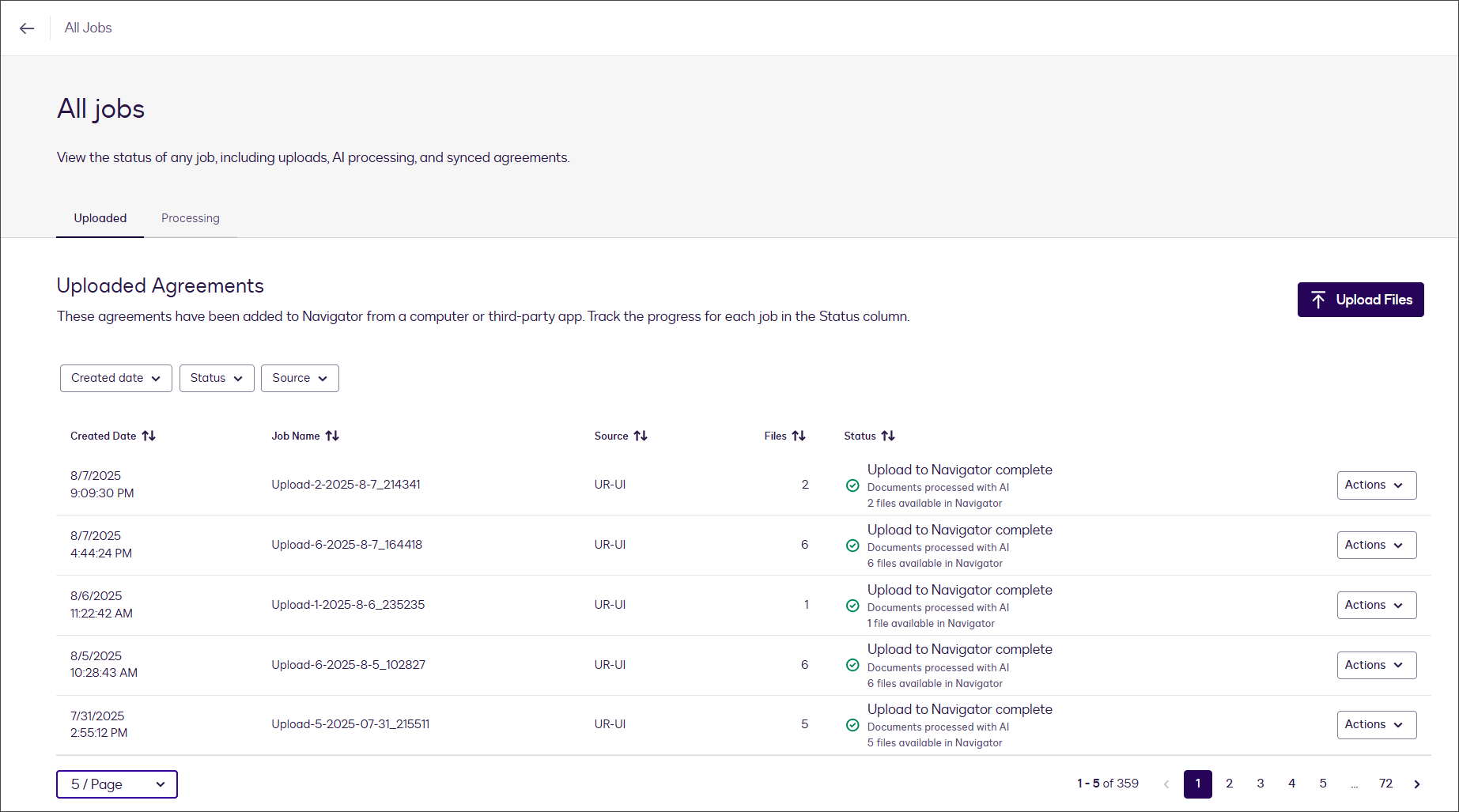Click the success icon on Upload-5-2025-07-31_215511 row
Screen dimensions: 1459x812
point(852,725)
